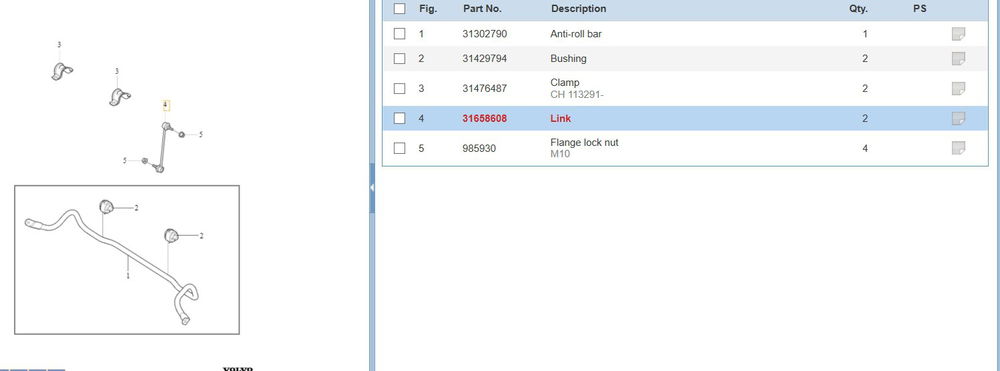Image resolution: width=1000 pixels, height=371 pixels.
Task: Click the upper bushing drawing in boxed diagram
Action: click(x=106, y=207)
